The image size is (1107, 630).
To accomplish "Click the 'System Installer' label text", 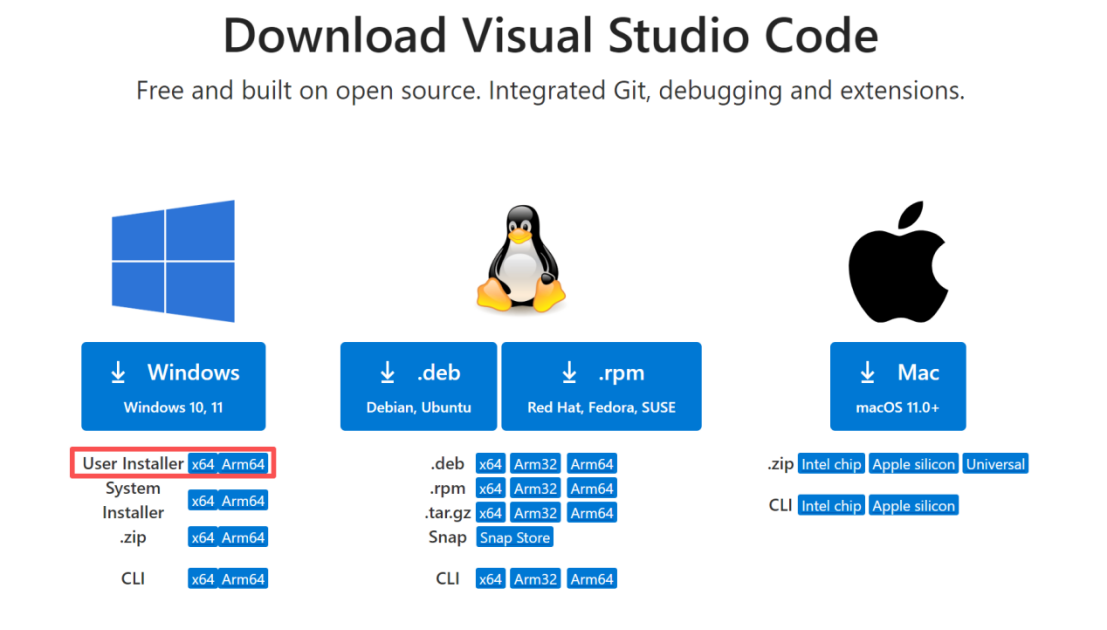I will (133, 500).
